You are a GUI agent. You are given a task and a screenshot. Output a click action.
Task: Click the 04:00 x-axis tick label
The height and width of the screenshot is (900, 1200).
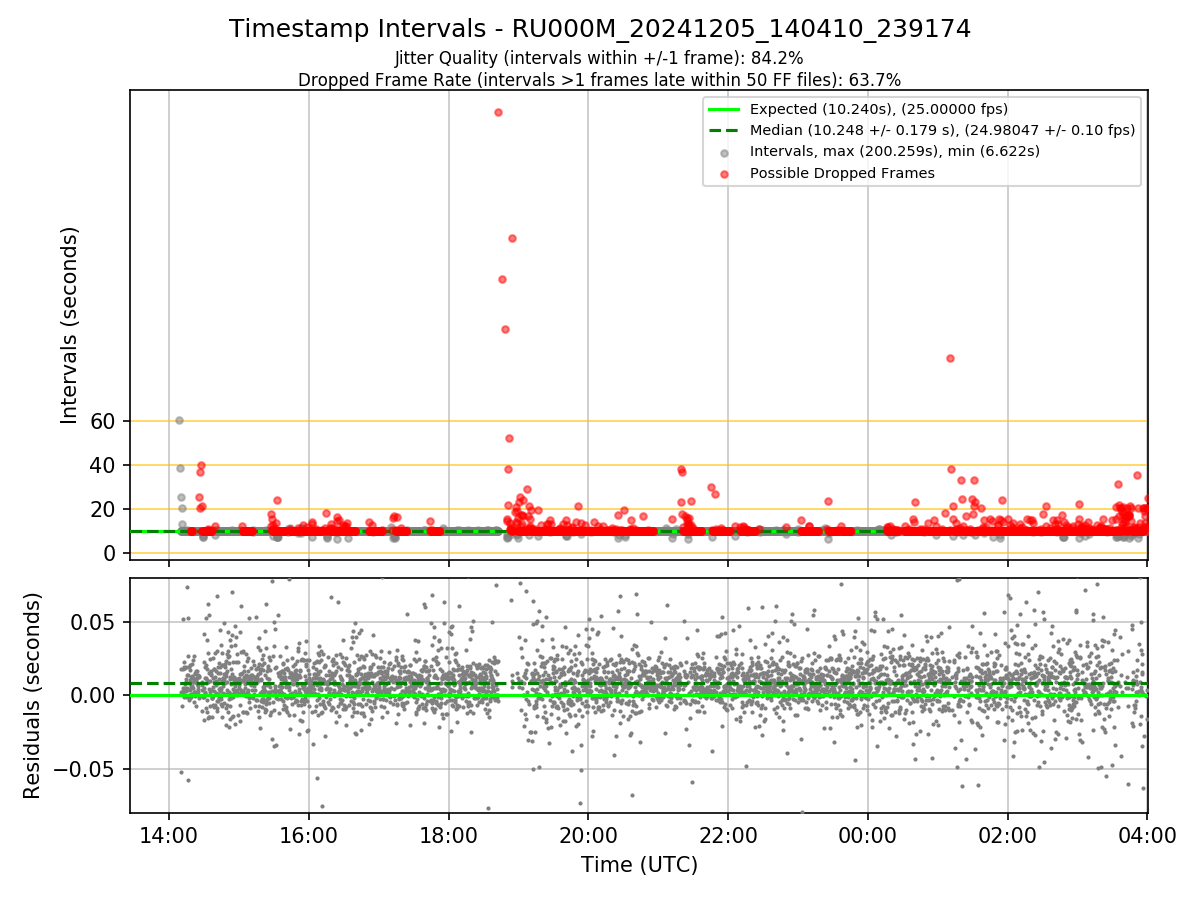pyautogui.click(x=1147, y=836)
